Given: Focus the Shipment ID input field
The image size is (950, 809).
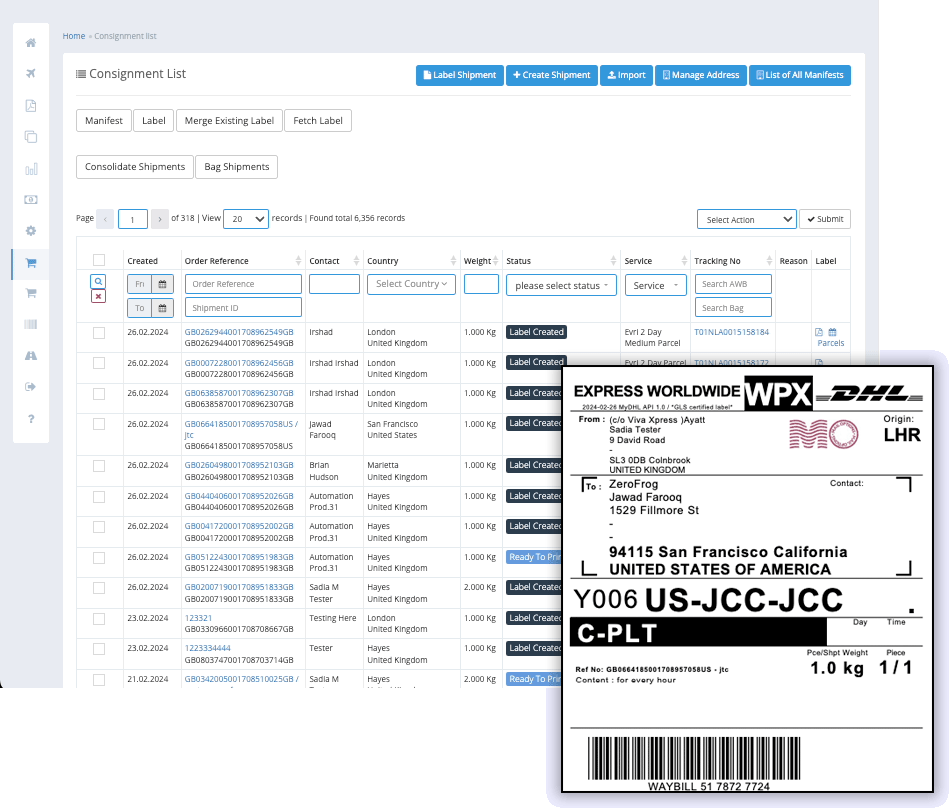Looking at the screenshot, I should pos(243,307).
